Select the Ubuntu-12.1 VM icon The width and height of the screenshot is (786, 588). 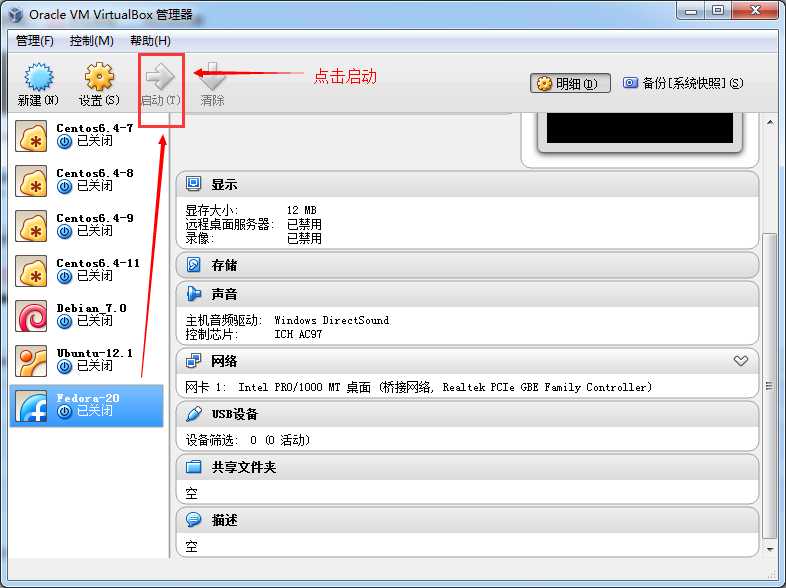[x=31, y=361]
